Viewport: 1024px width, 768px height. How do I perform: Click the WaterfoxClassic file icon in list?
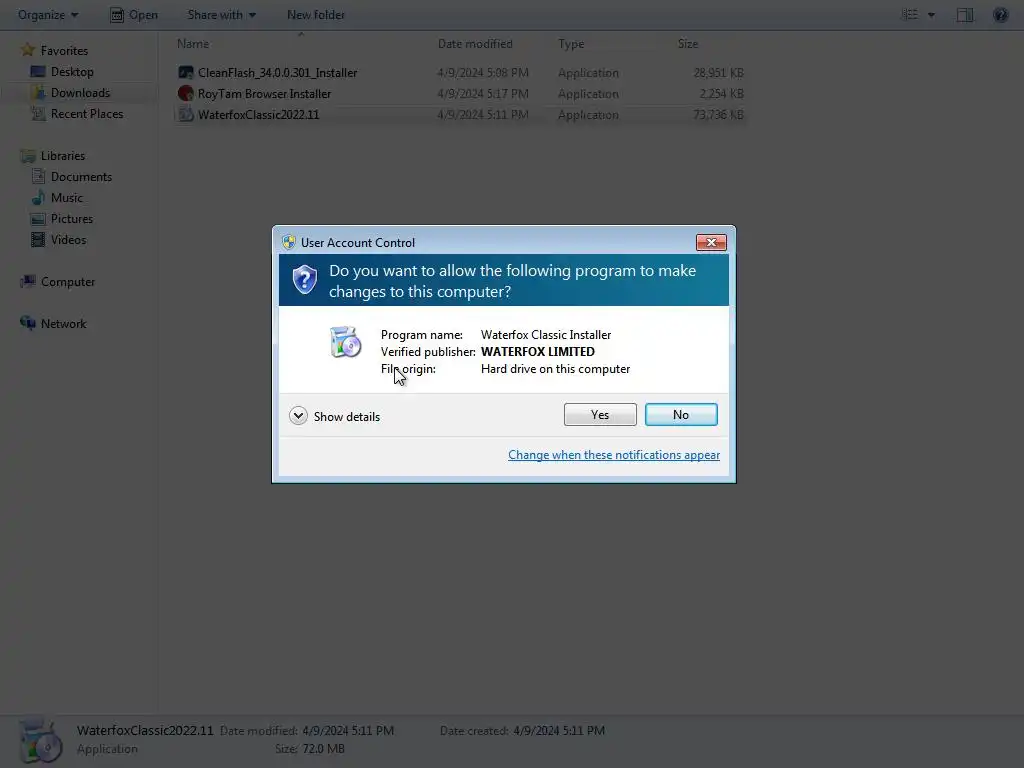tap(185, 114)
